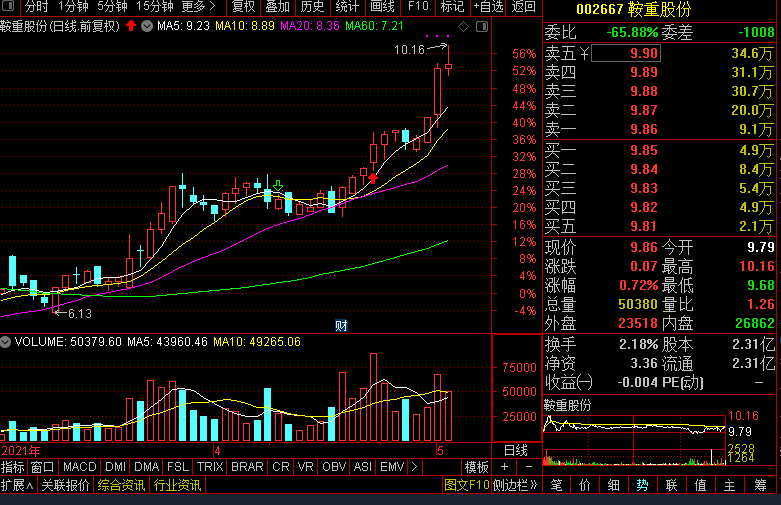Viewport: 781px width, 505px height.
Task: Zoom in chart with plus button
Action: point(505,467)
